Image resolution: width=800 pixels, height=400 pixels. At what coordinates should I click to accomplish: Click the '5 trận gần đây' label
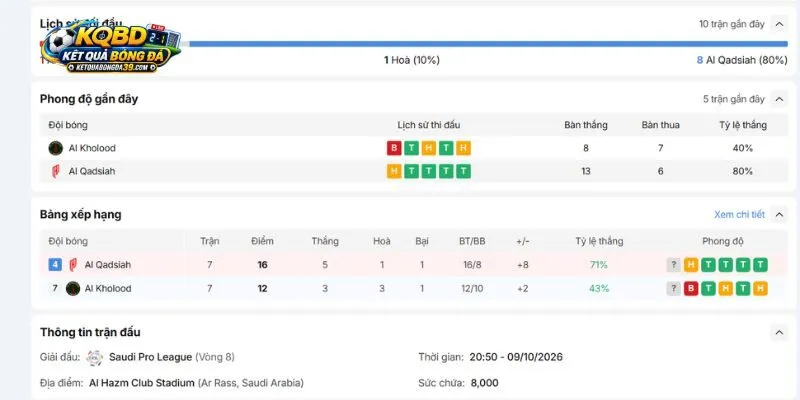tap(734, 99)
